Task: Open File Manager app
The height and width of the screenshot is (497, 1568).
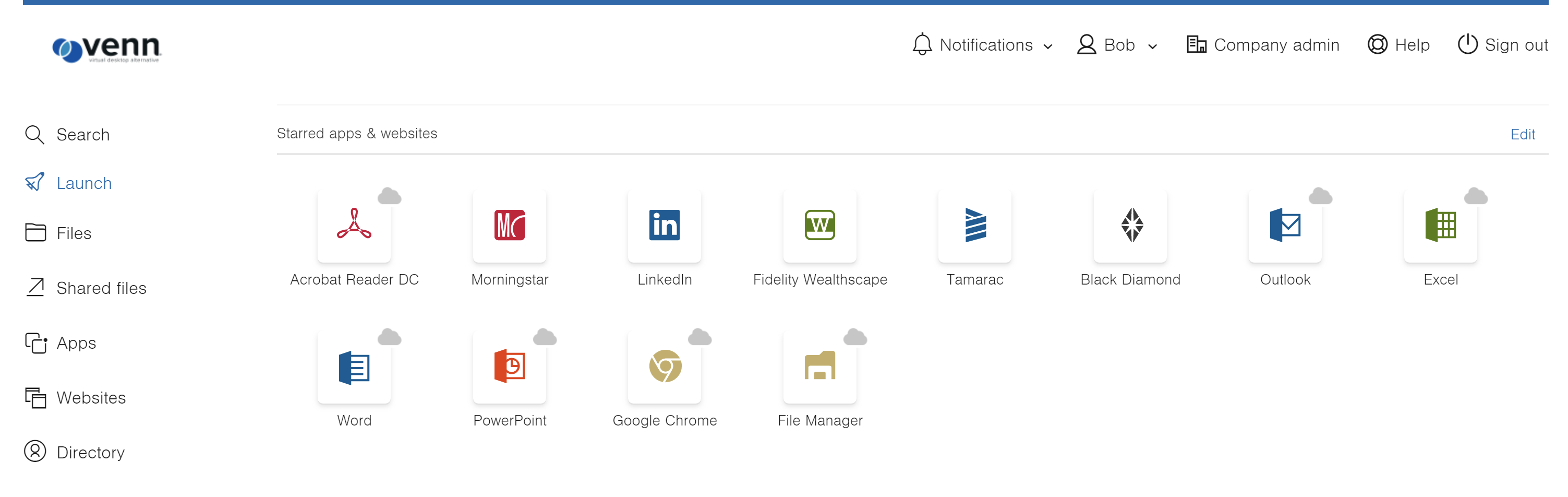Action: (819, 366)
